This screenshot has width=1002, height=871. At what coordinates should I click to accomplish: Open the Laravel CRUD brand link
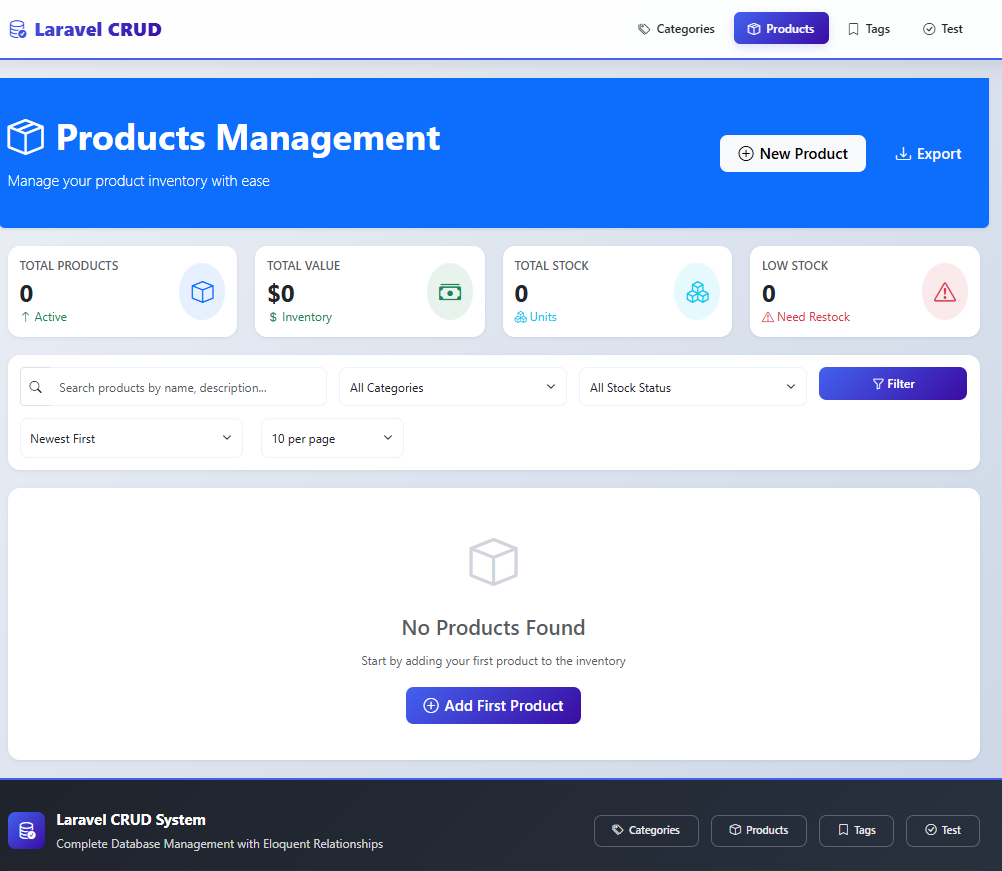pyautogui.click(x=85, y=29)
